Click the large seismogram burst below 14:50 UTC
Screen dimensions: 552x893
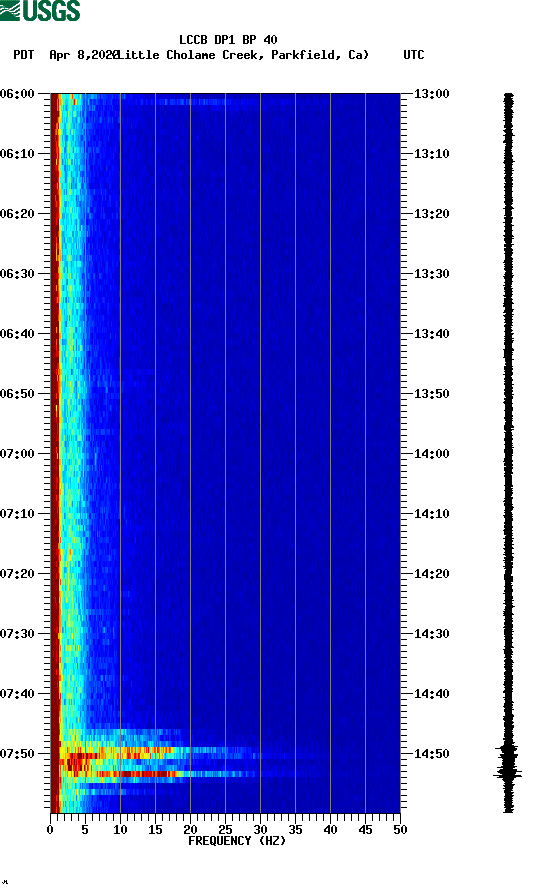click(508, 773)
